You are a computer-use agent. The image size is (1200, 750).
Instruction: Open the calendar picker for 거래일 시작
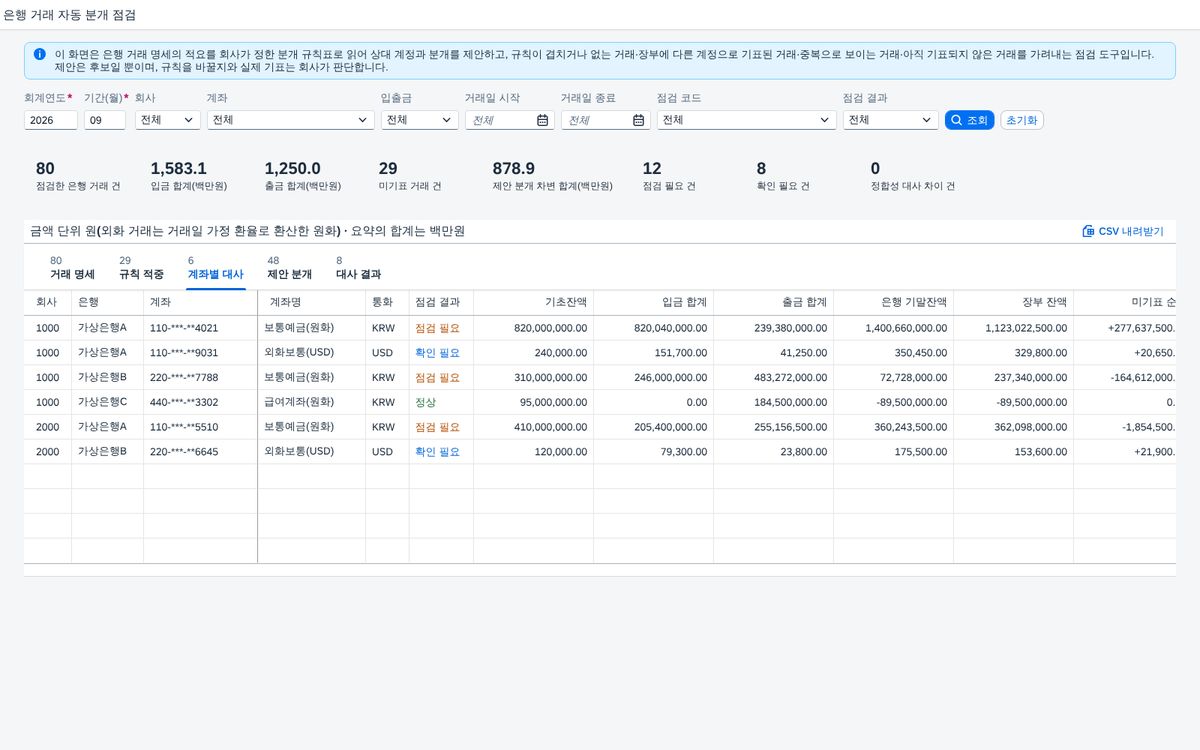click(x=543, y=120)
